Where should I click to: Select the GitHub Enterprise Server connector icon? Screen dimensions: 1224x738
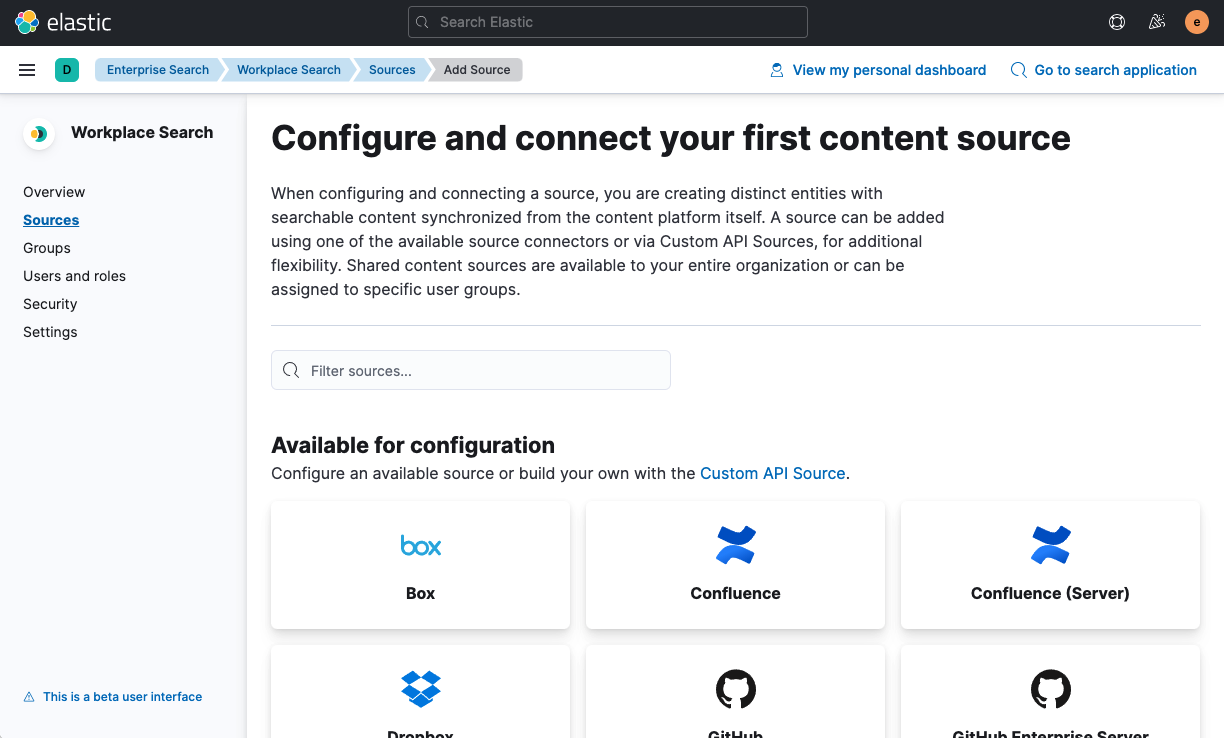(x=1050, y=689)
